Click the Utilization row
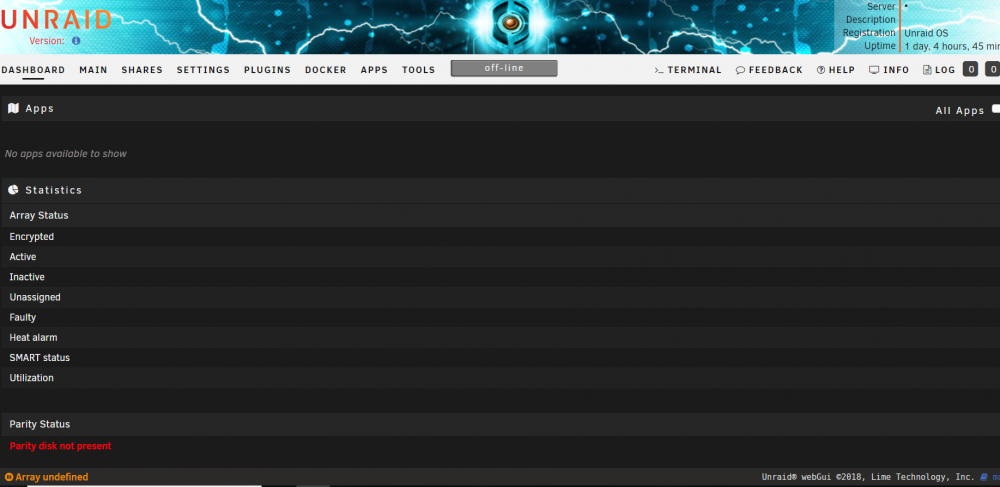The height and width of the screenshot is (487, 1000). point(500,378)
